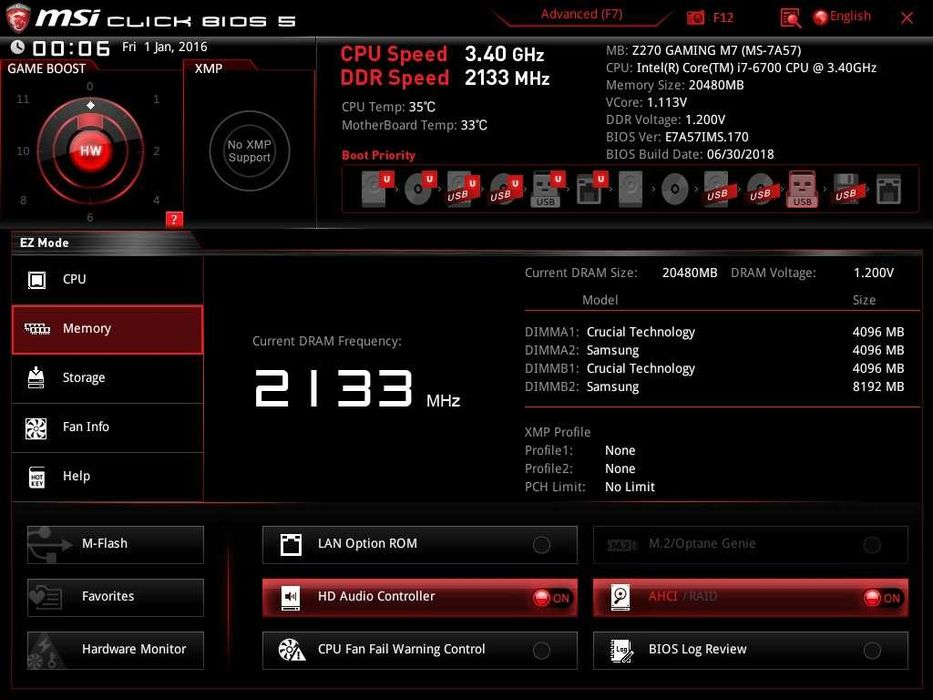933x700 pixels.
Task: Toggle the BIOS Log Review switch
Action: [x=872, y=651]
